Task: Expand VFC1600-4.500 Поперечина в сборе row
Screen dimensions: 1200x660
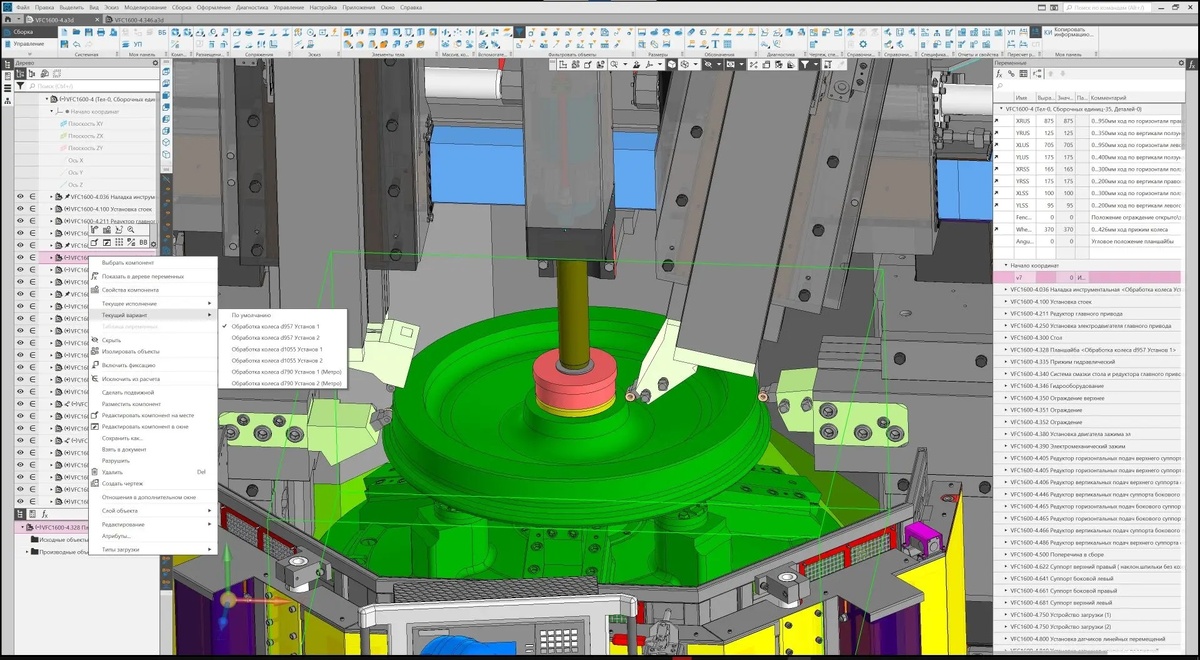Action: click(1005, 554)
